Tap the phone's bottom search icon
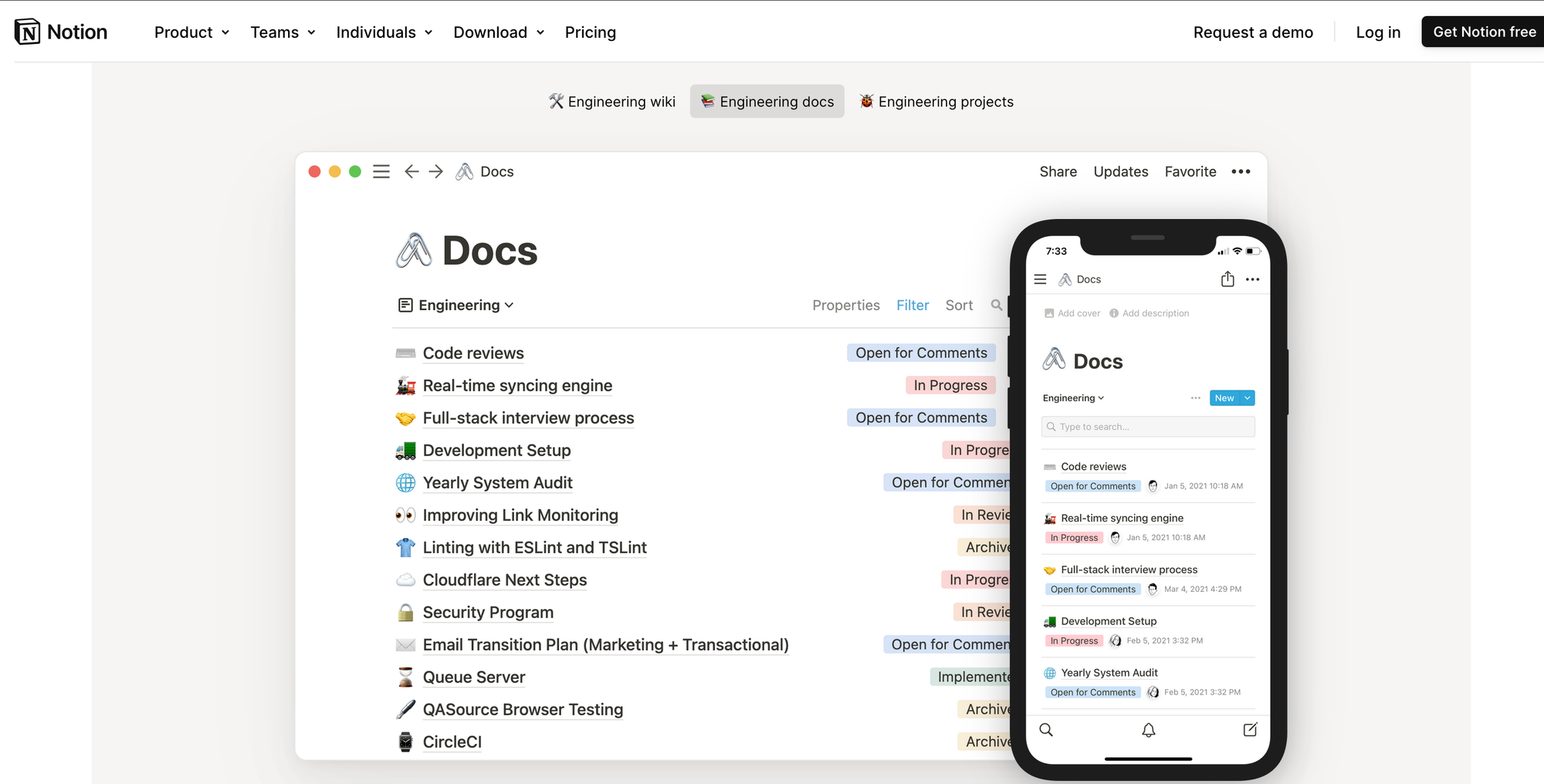The image size is (1544, 784). coord(1046,730)
